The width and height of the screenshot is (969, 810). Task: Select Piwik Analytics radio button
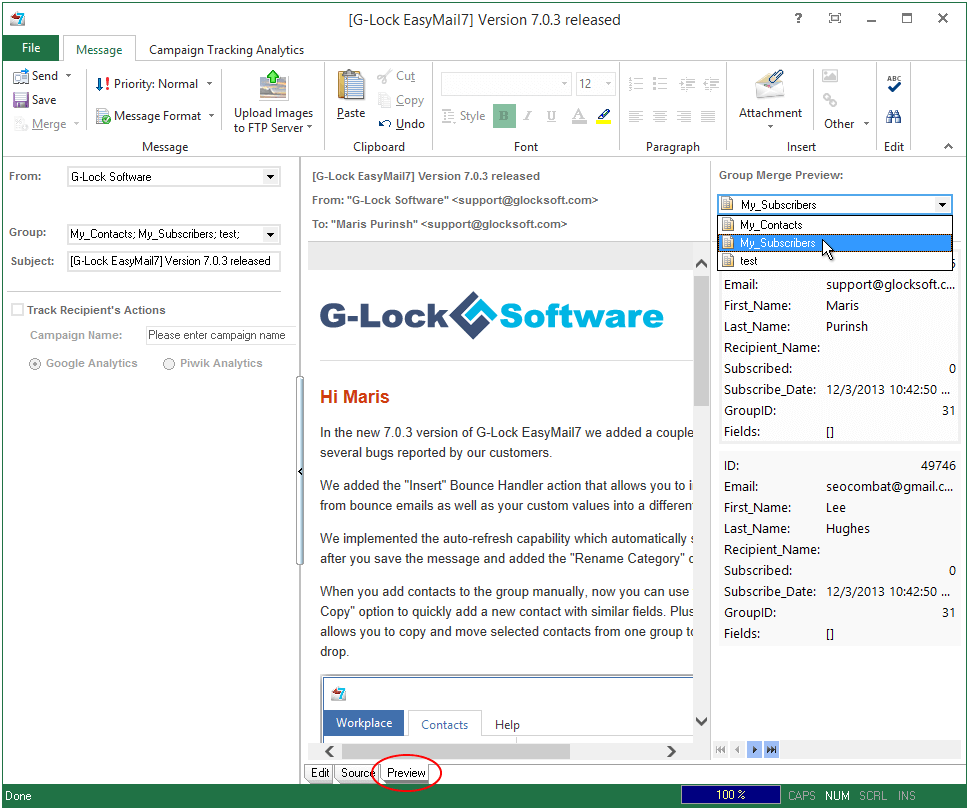pyautogui.click(x=169, y=364)
